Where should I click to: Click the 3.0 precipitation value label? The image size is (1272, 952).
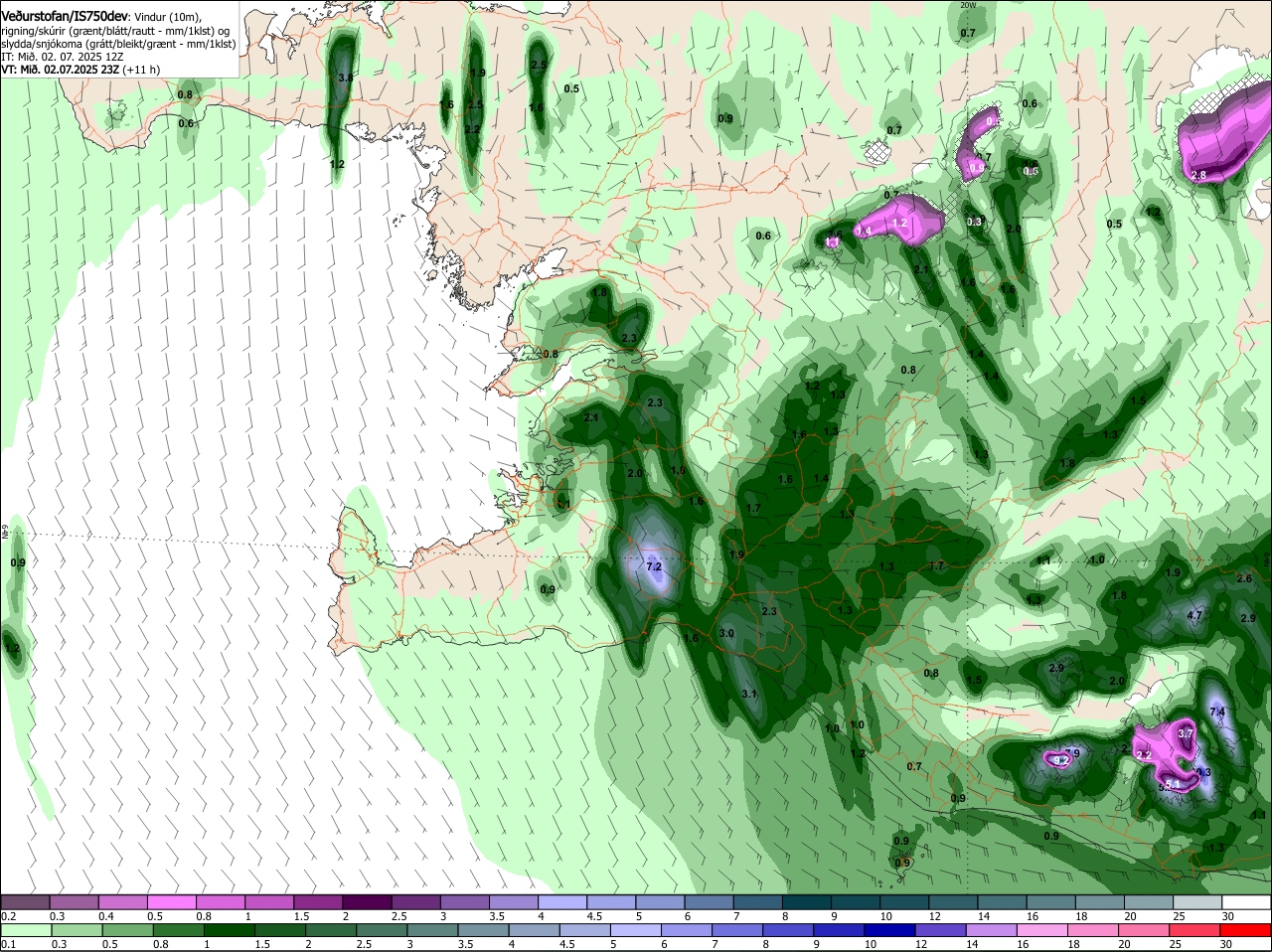[x=726, y=634]
